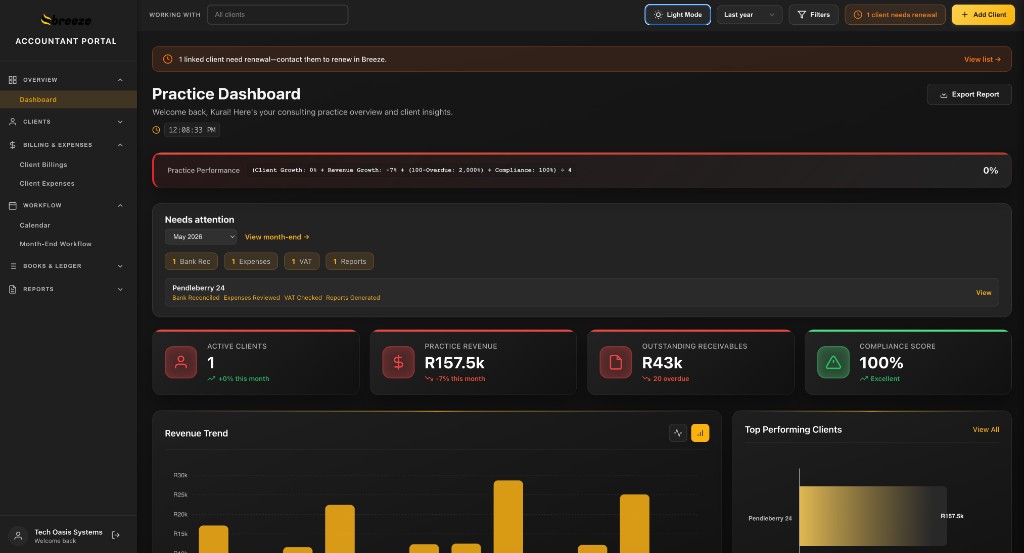The height and width of the screenshot is (553, 1024).
Task: Toggle Light Mode
Action: pyautogui.click(x=677, y=14)
